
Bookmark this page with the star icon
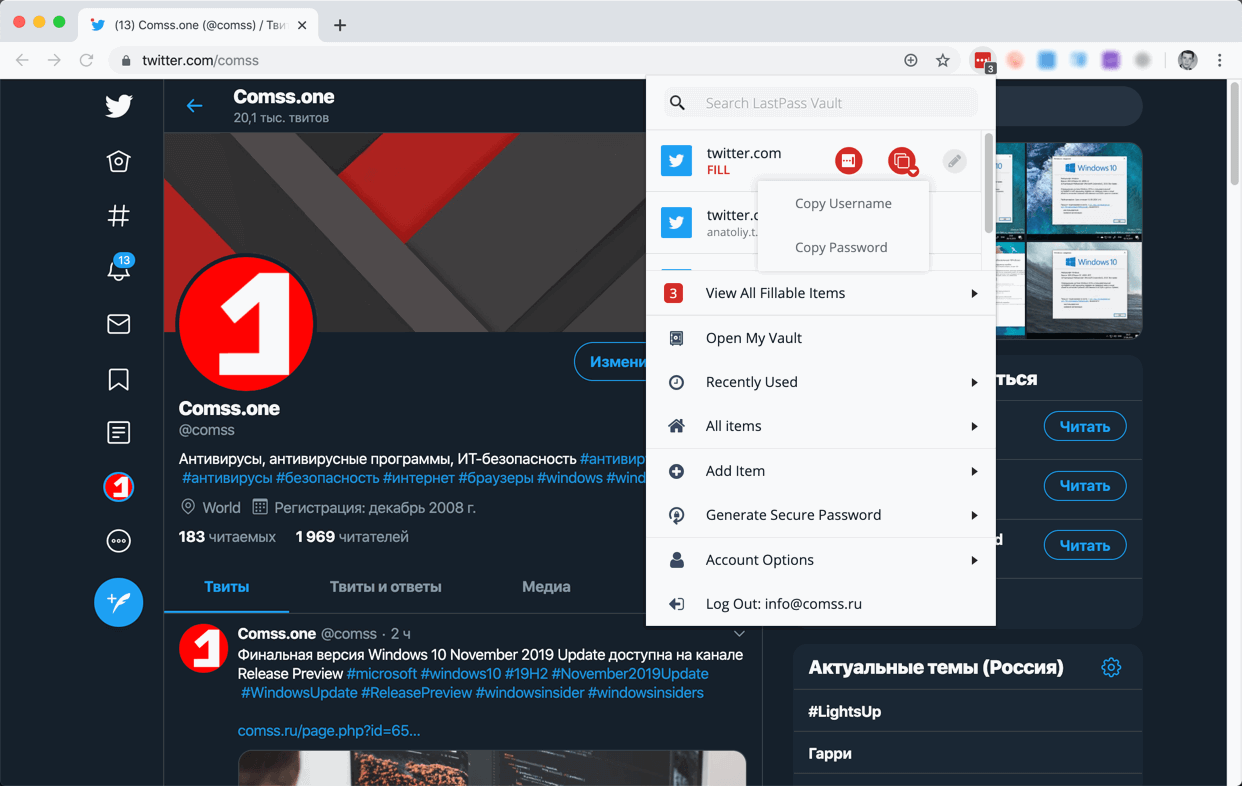pyautogui.click(x=943, y=60)
